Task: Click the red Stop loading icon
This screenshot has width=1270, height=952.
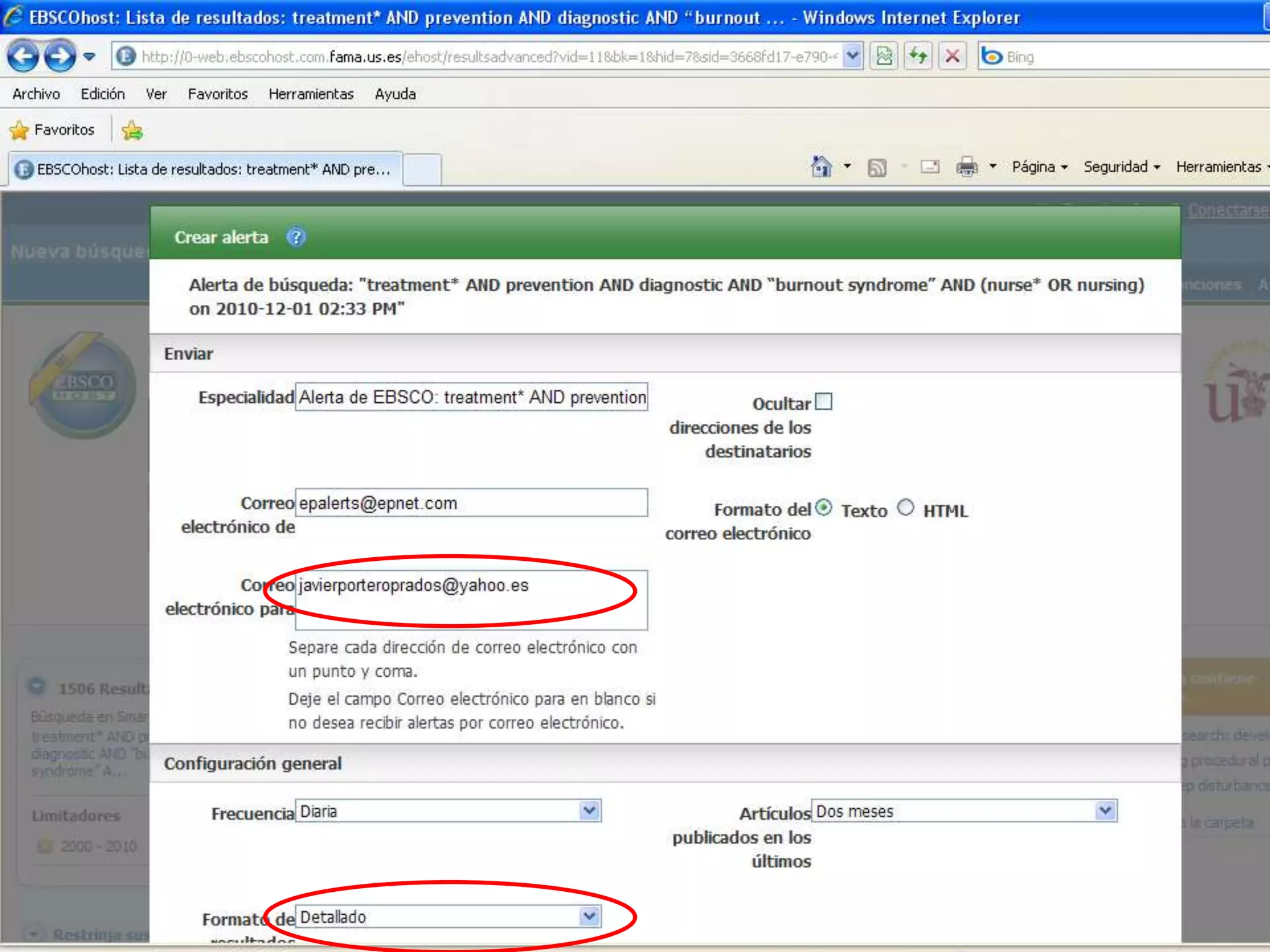Action: [x=952, y=56]
